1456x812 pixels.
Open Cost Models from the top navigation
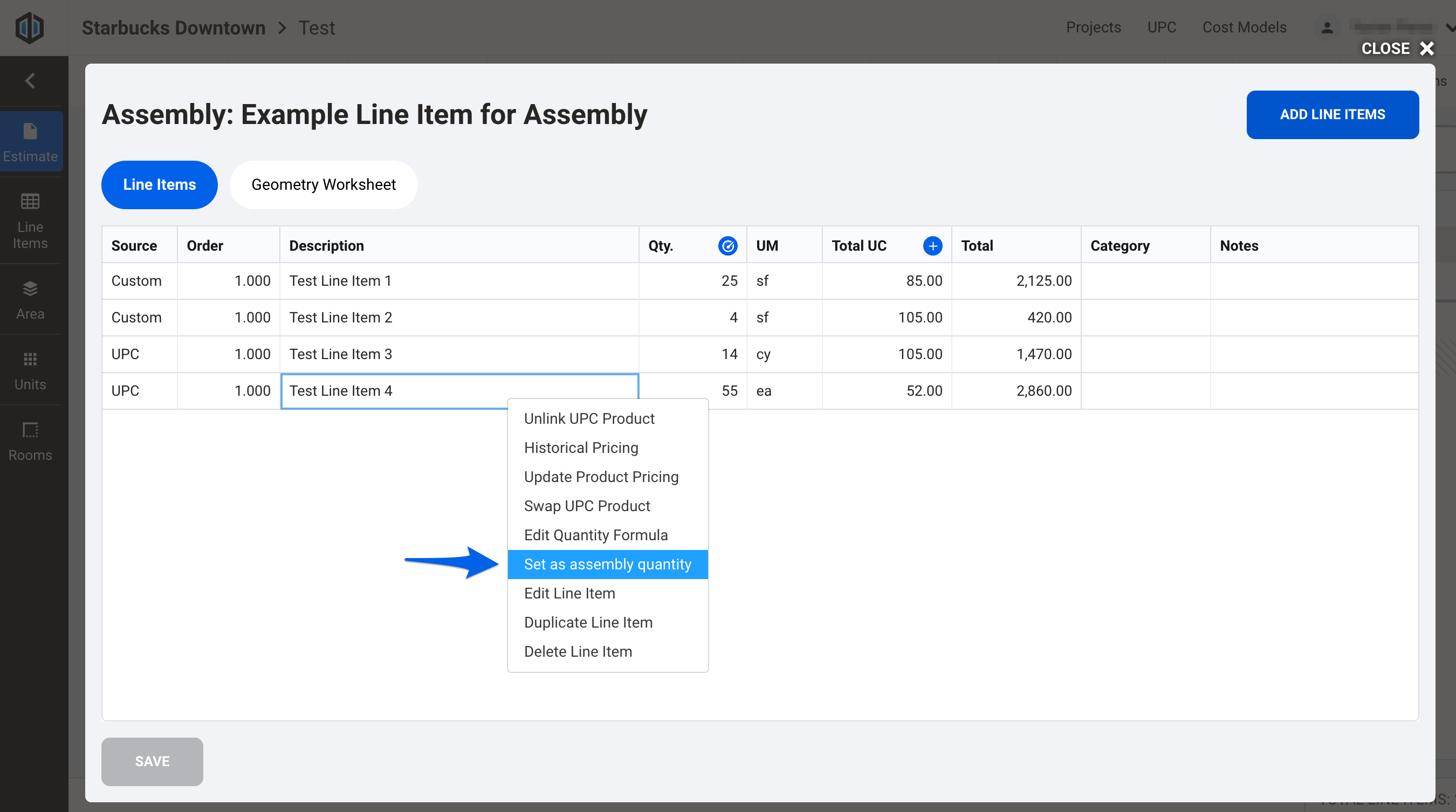click(1245, 27)
